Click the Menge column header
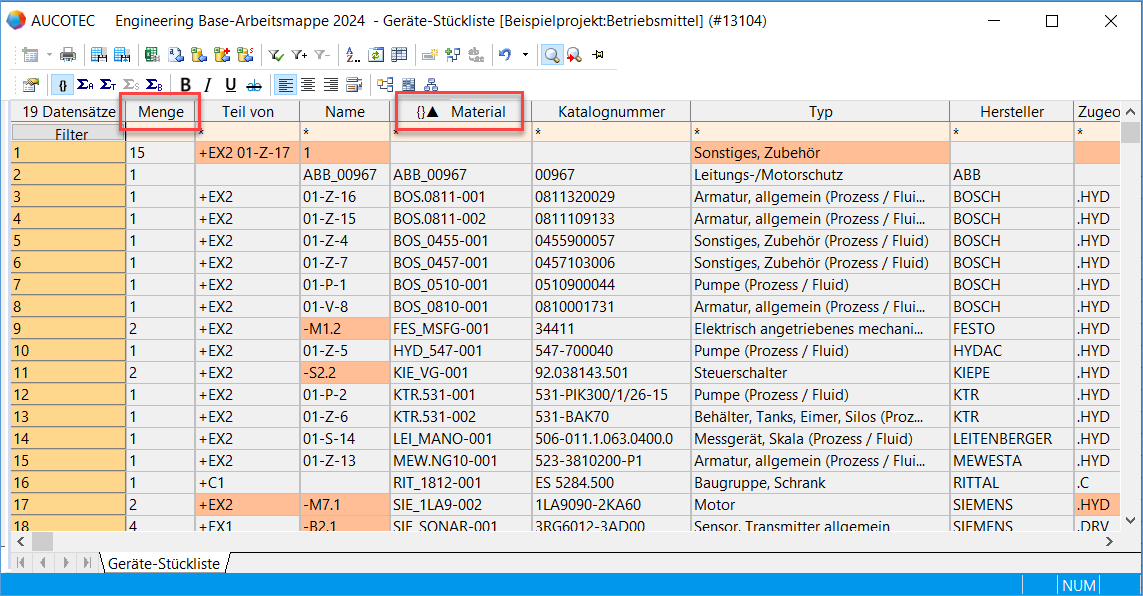 click(x=161, y=112)
